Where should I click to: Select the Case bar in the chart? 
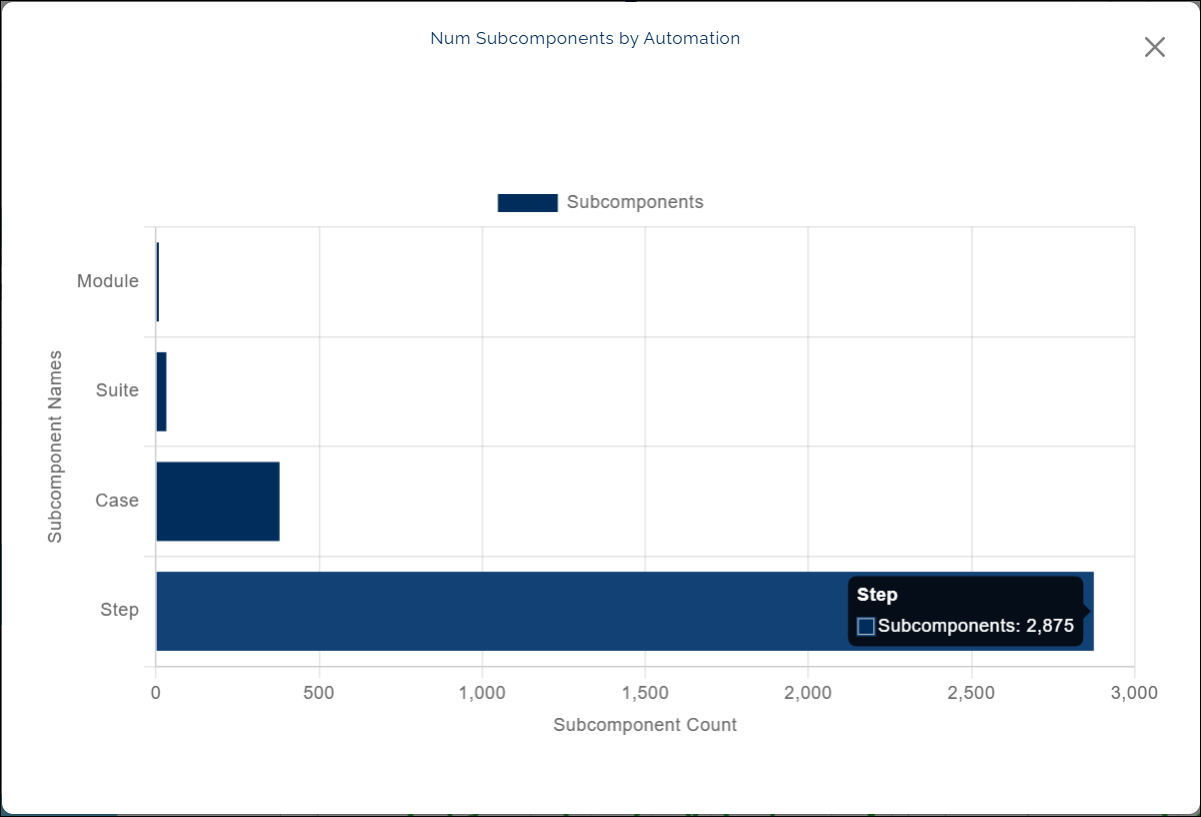[217, 501]
